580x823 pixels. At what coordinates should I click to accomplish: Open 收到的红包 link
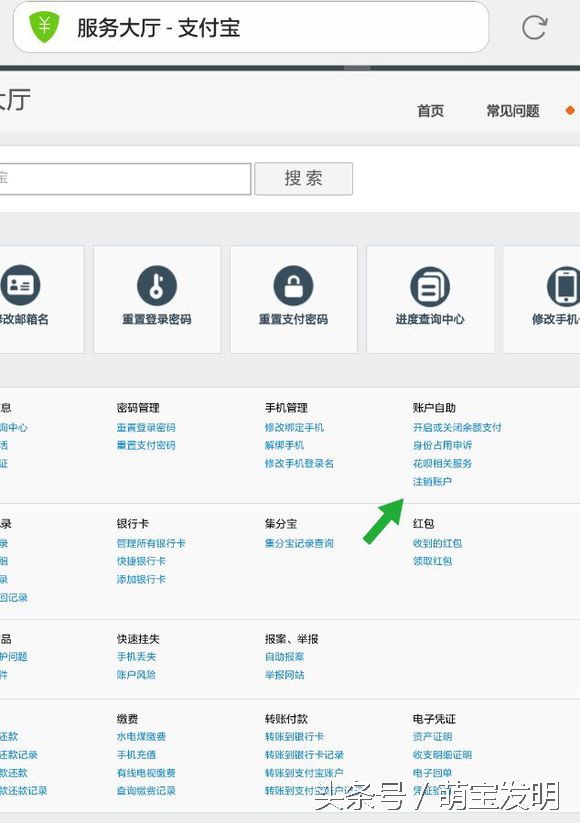437,543
